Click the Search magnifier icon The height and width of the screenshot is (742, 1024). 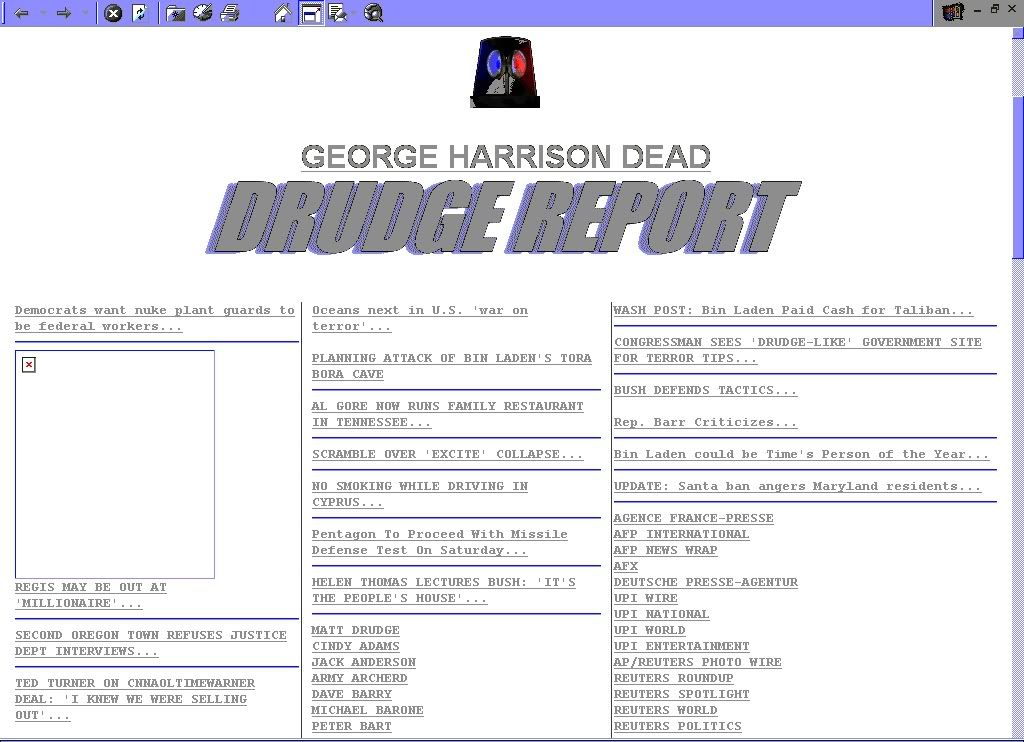click(x=374, y=13)
